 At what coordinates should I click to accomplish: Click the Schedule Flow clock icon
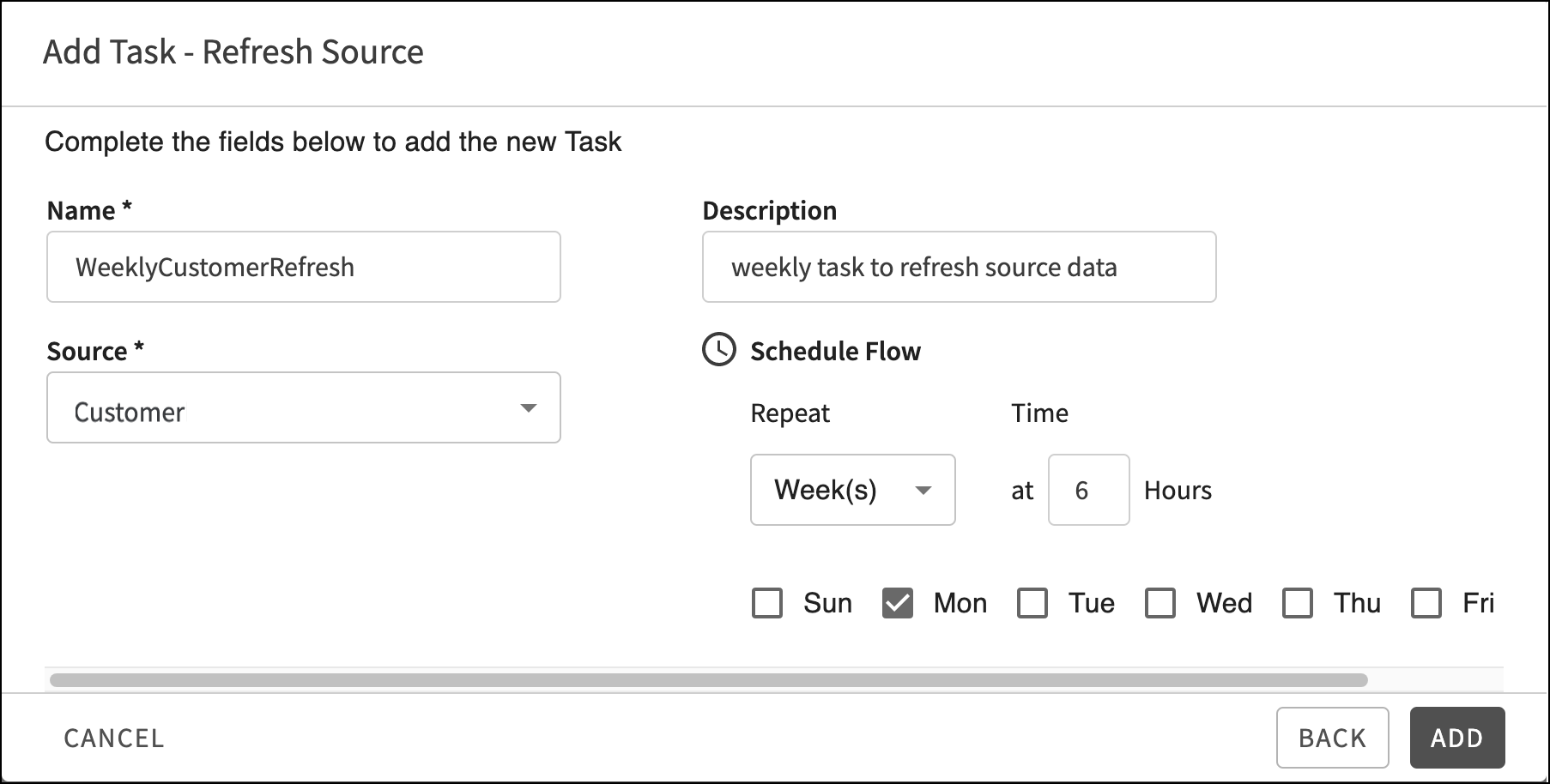(x=719, y=350)
